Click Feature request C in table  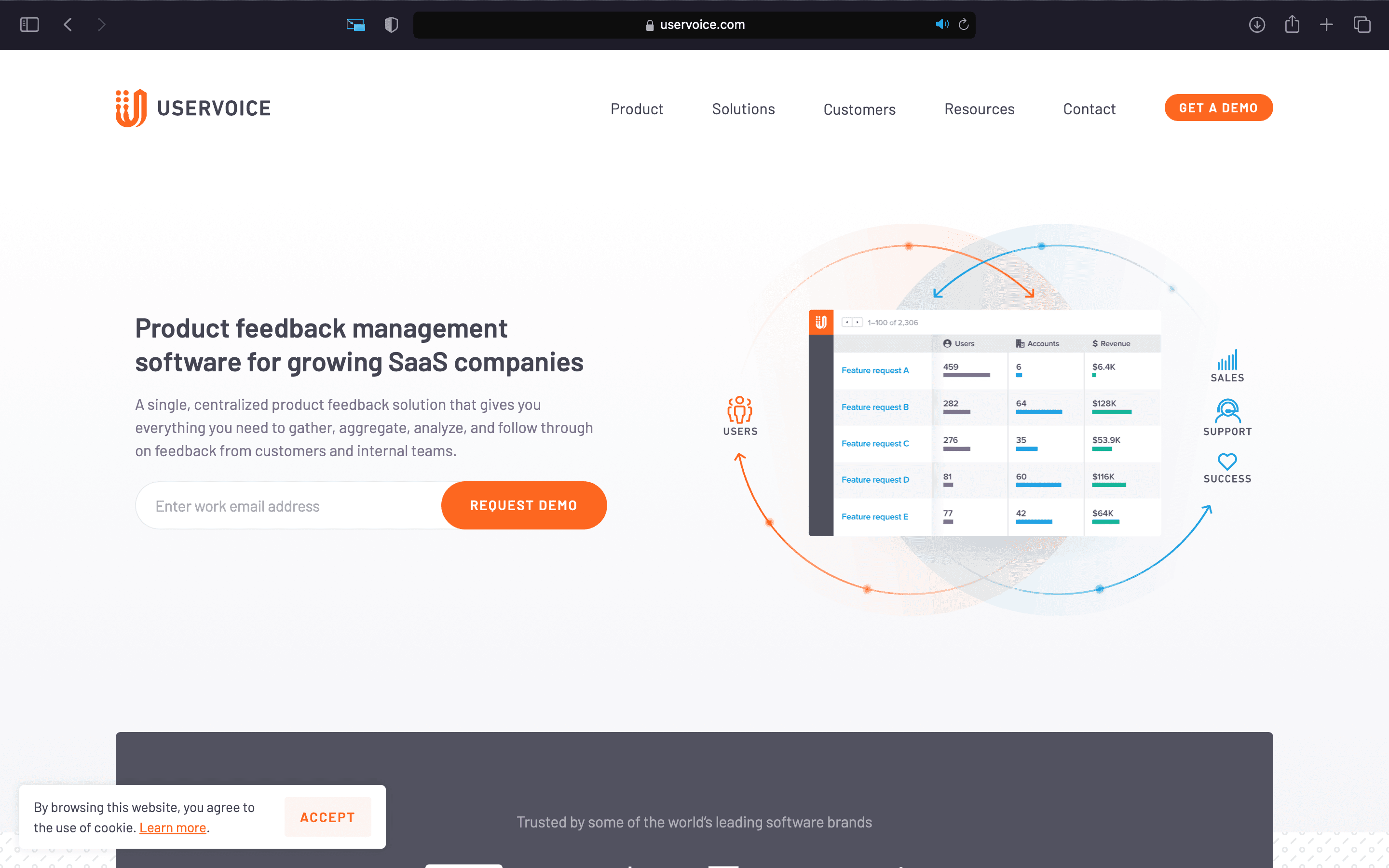pyautogui.click(x=875, y=444)
